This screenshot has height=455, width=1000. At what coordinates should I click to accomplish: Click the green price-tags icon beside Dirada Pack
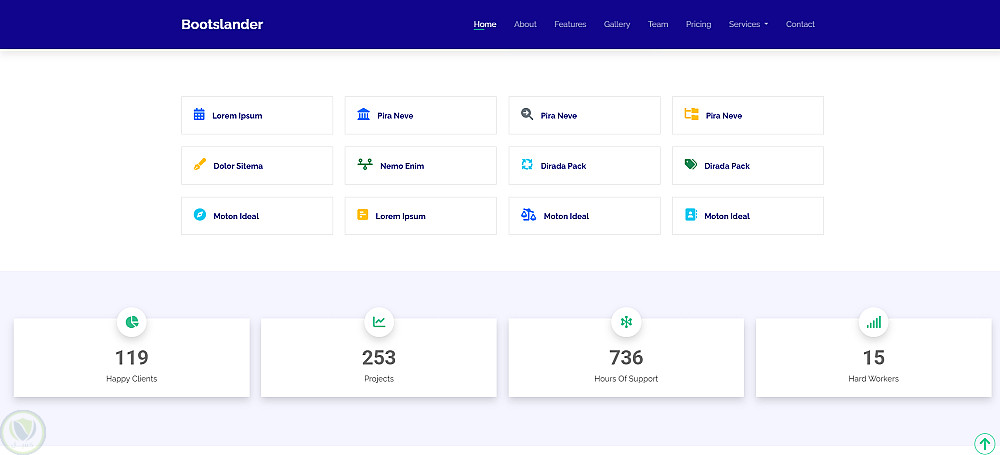[691, 165]
